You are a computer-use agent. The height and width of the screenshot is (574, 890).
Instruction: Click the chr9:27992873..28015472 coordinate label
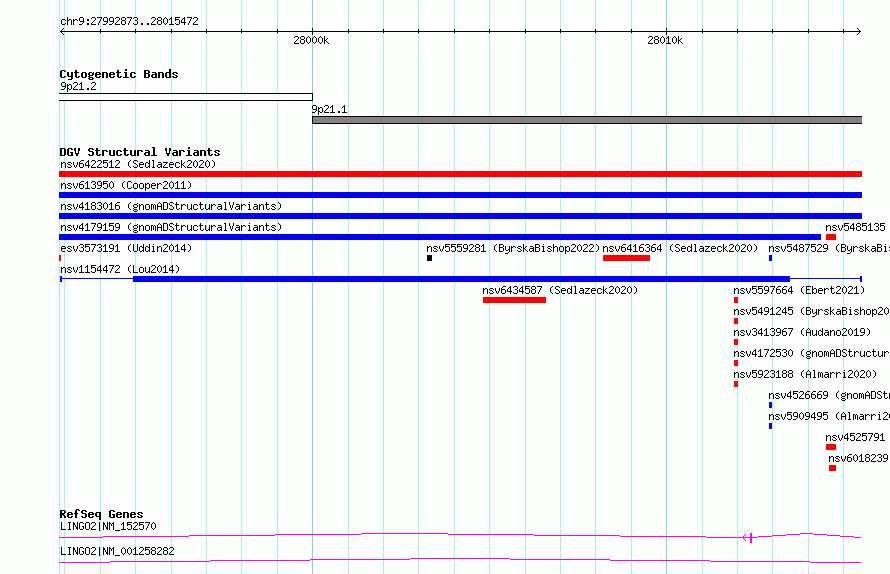click(x=129, y=21)
